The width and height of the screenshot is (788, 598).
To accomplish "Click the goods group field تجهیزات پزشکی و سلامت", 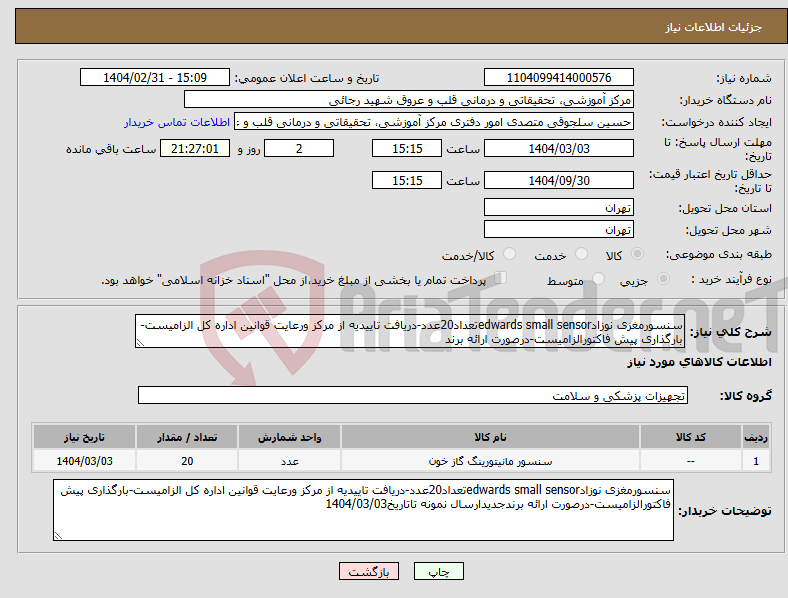I will (x=413, y=395).
